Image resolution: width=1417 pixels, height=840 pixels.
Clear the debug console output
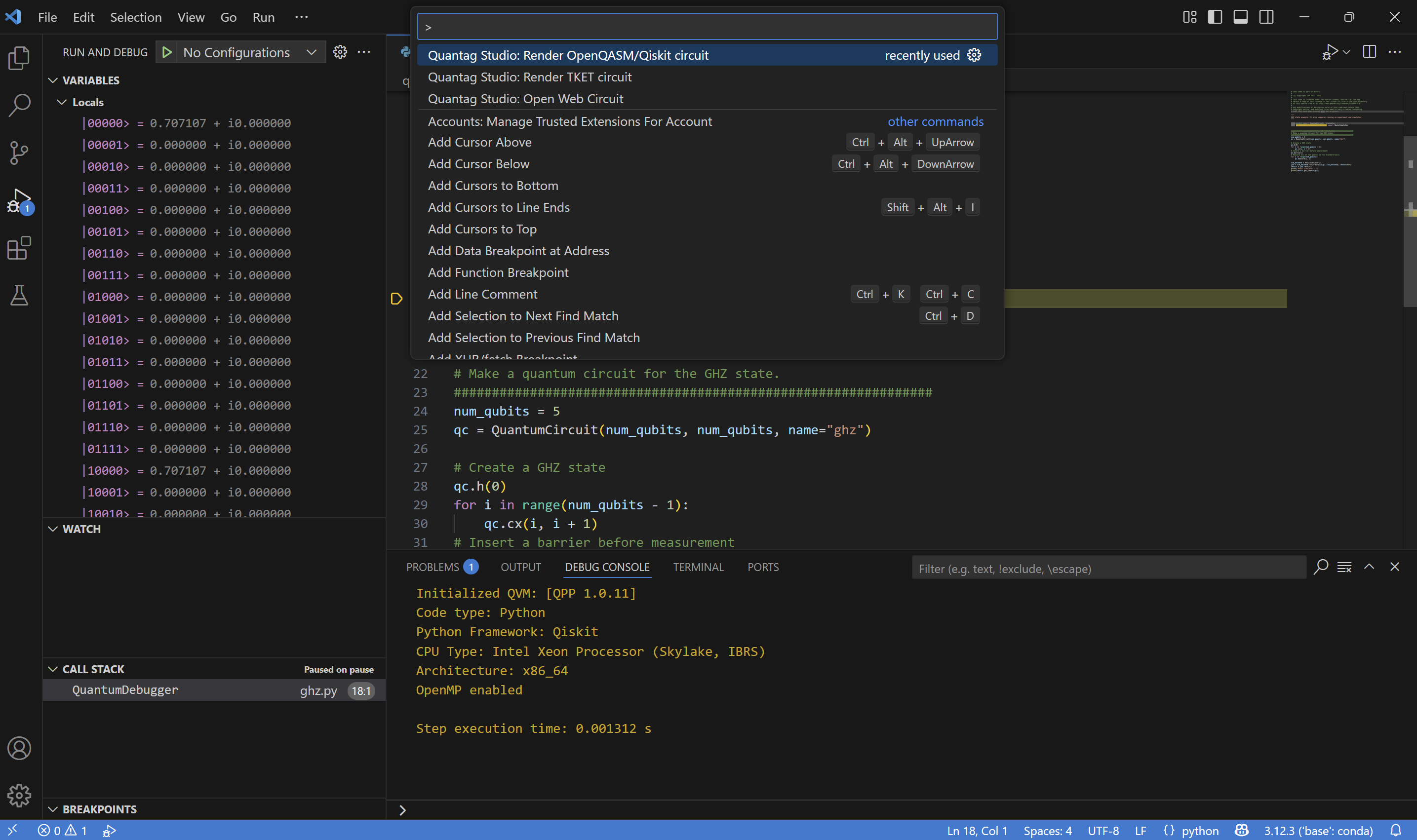pyautogui.click(x=1344, y=567)
